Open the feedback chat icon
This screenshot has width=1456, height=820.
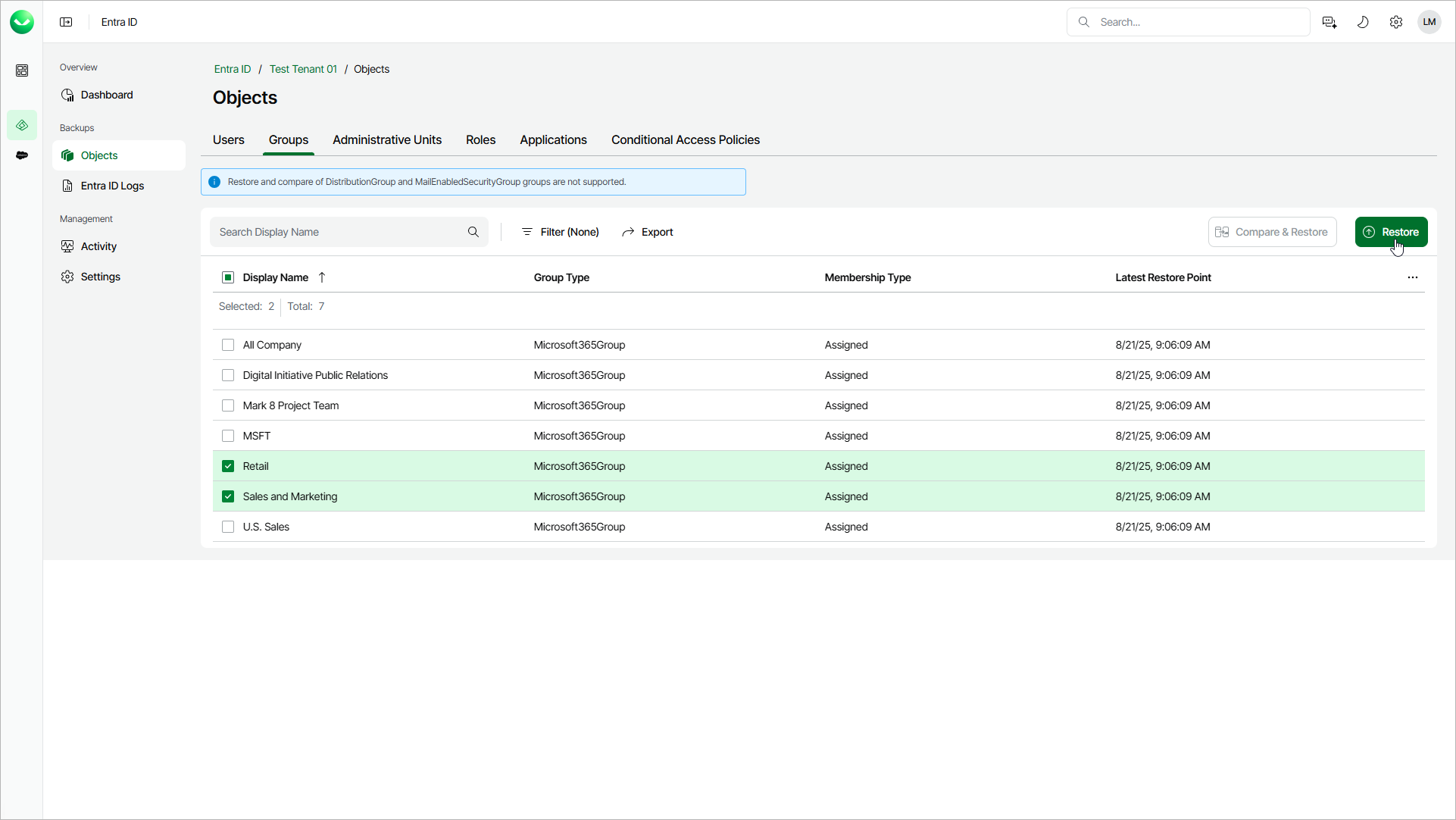tap(1329, 22)
